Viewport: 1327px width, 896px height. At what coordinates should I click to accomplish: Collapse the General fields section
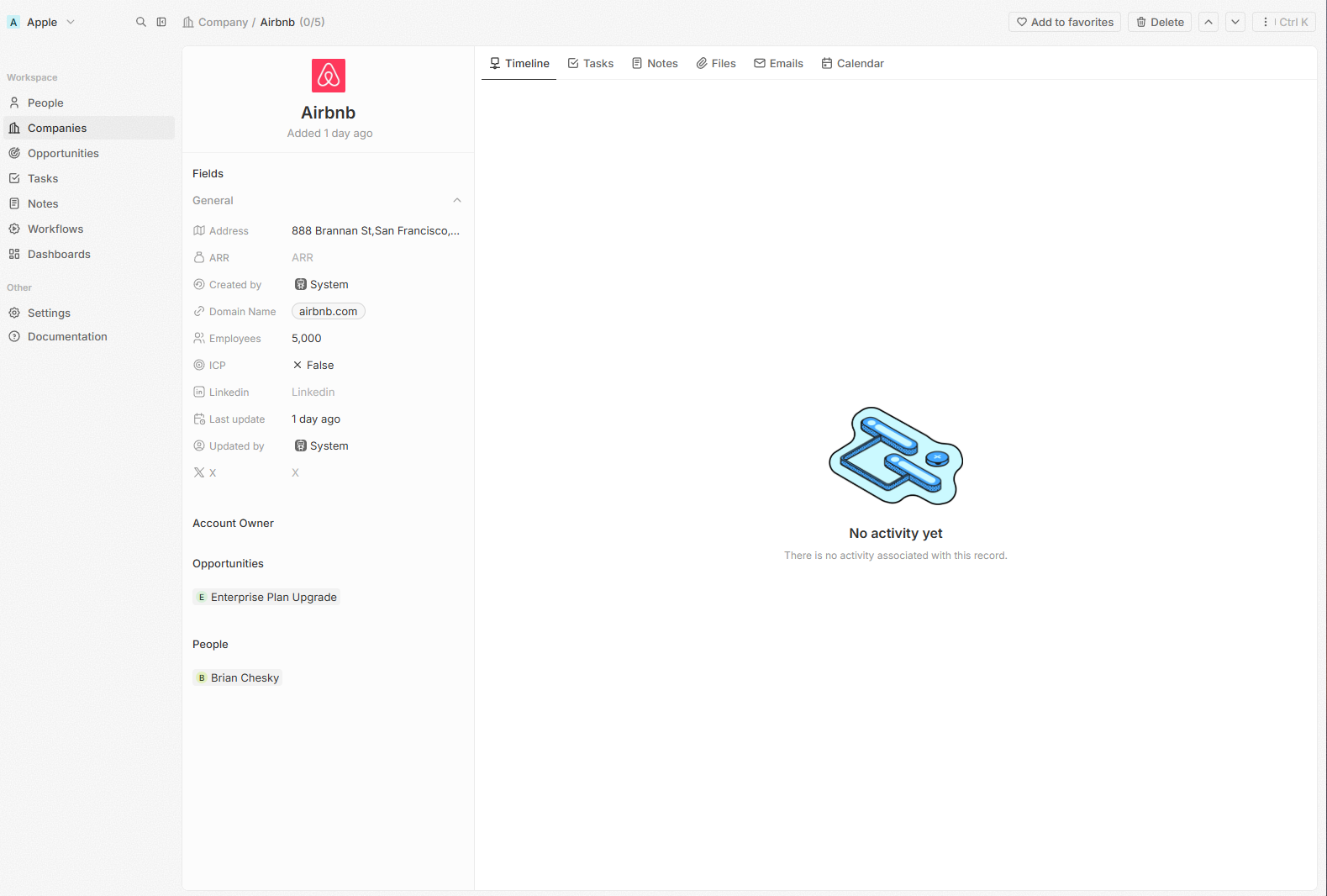click(x=457, y=200)
